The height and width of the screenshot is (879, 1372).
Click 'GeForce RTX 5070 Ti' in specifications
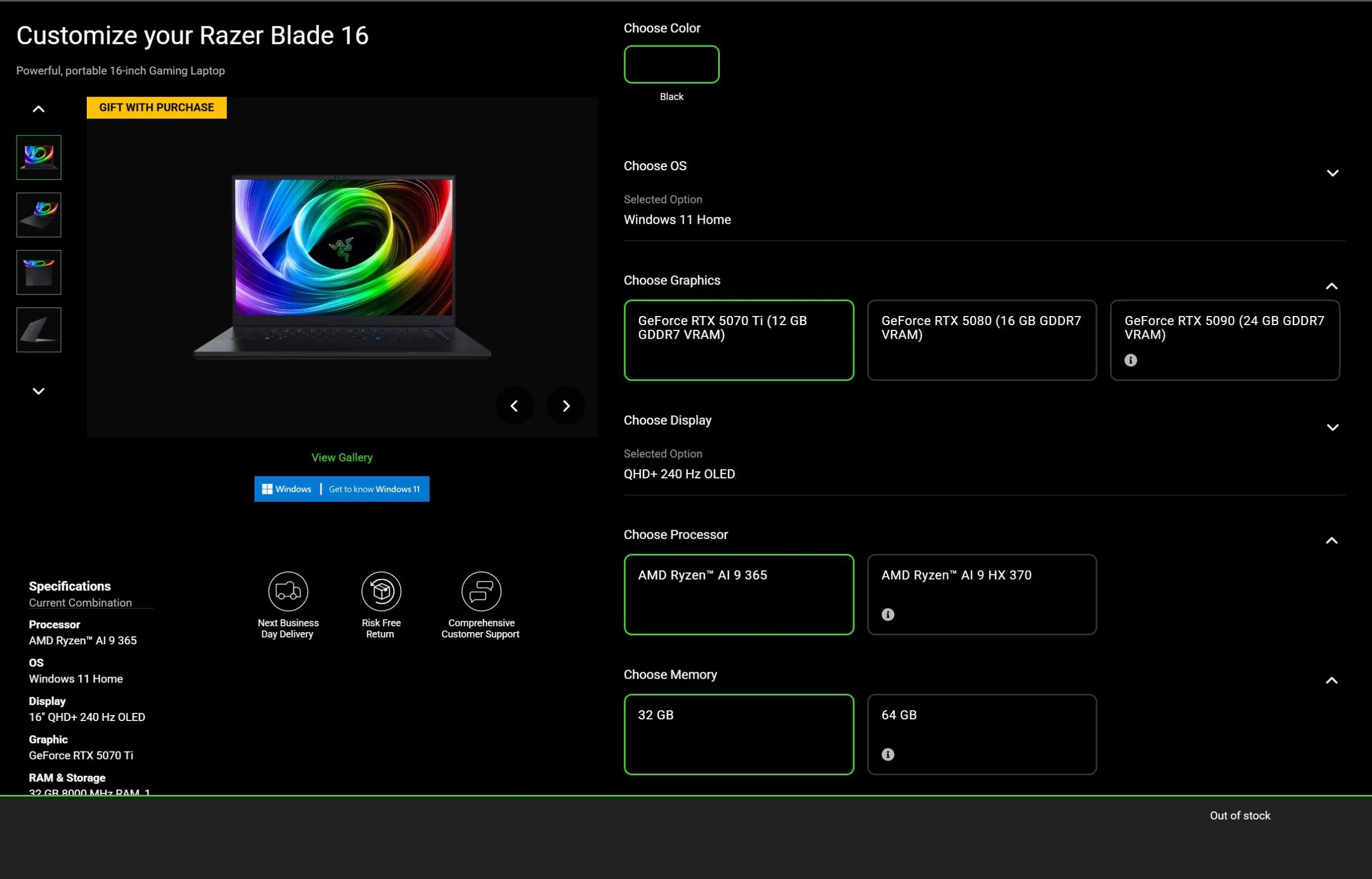pyautogui.click(x=81, y=755)
